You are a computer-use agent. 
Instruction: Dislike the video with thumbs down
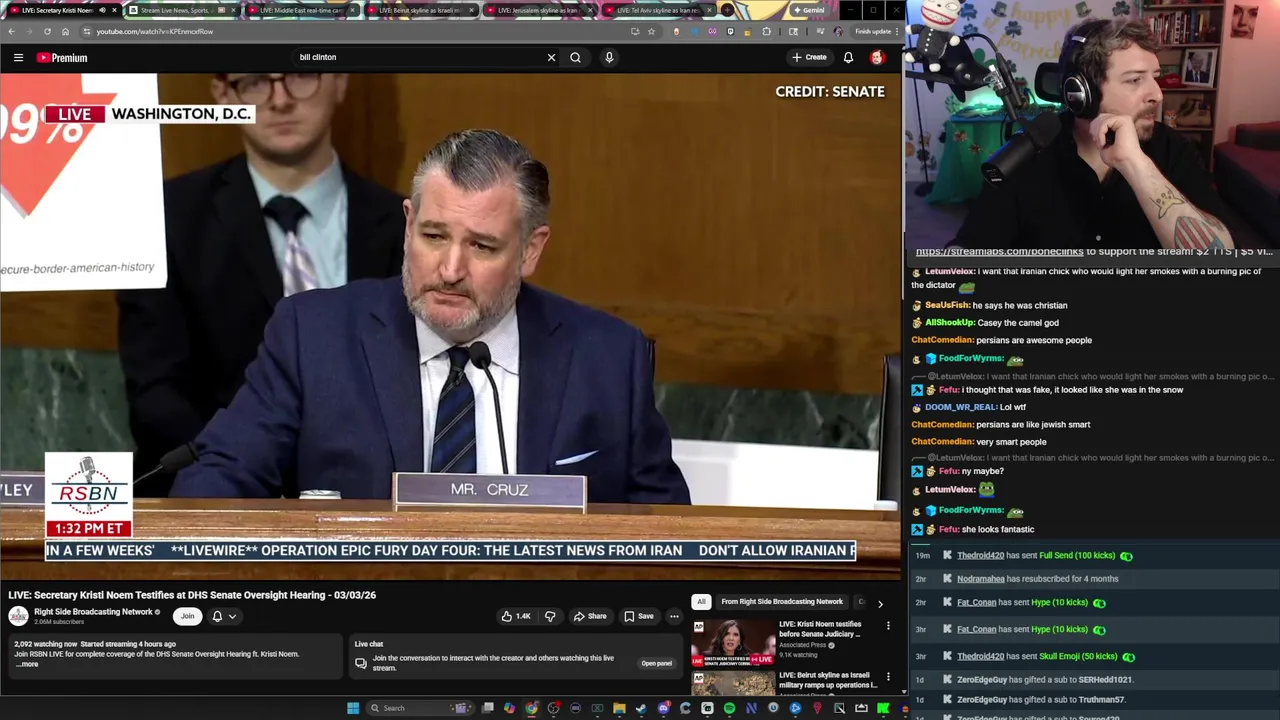click(549, 616)
